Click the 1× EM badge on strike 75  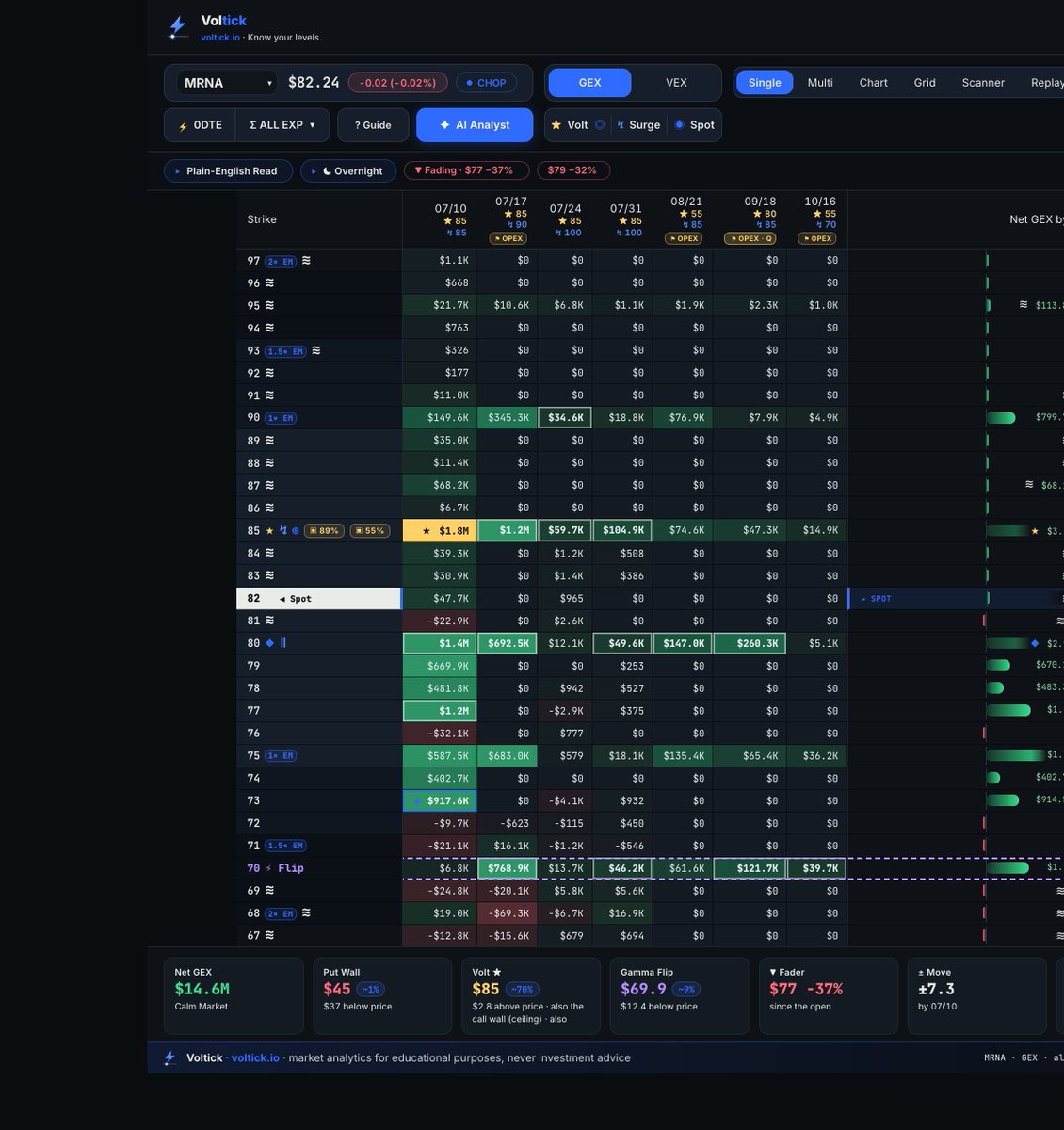point(281,756)
